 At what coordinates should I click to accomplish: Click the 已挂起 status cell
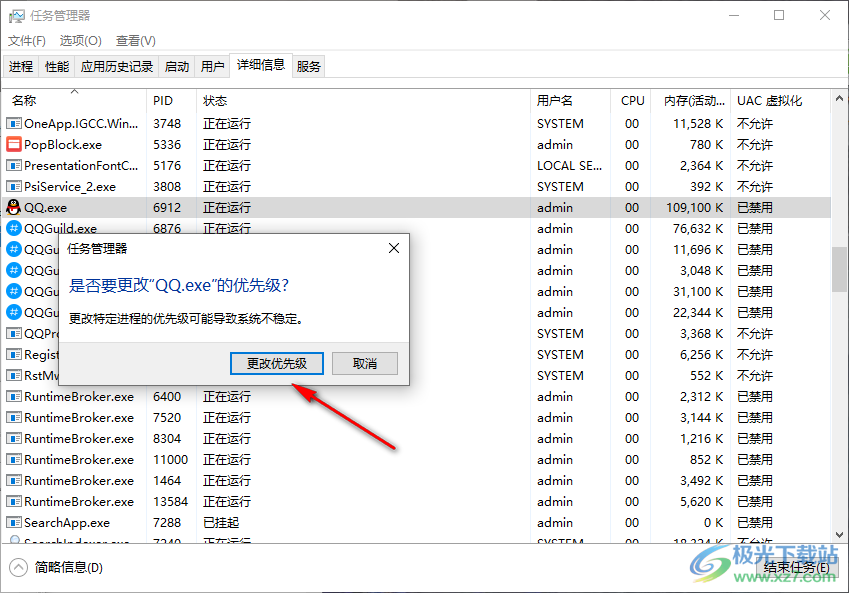pos(221,523)
